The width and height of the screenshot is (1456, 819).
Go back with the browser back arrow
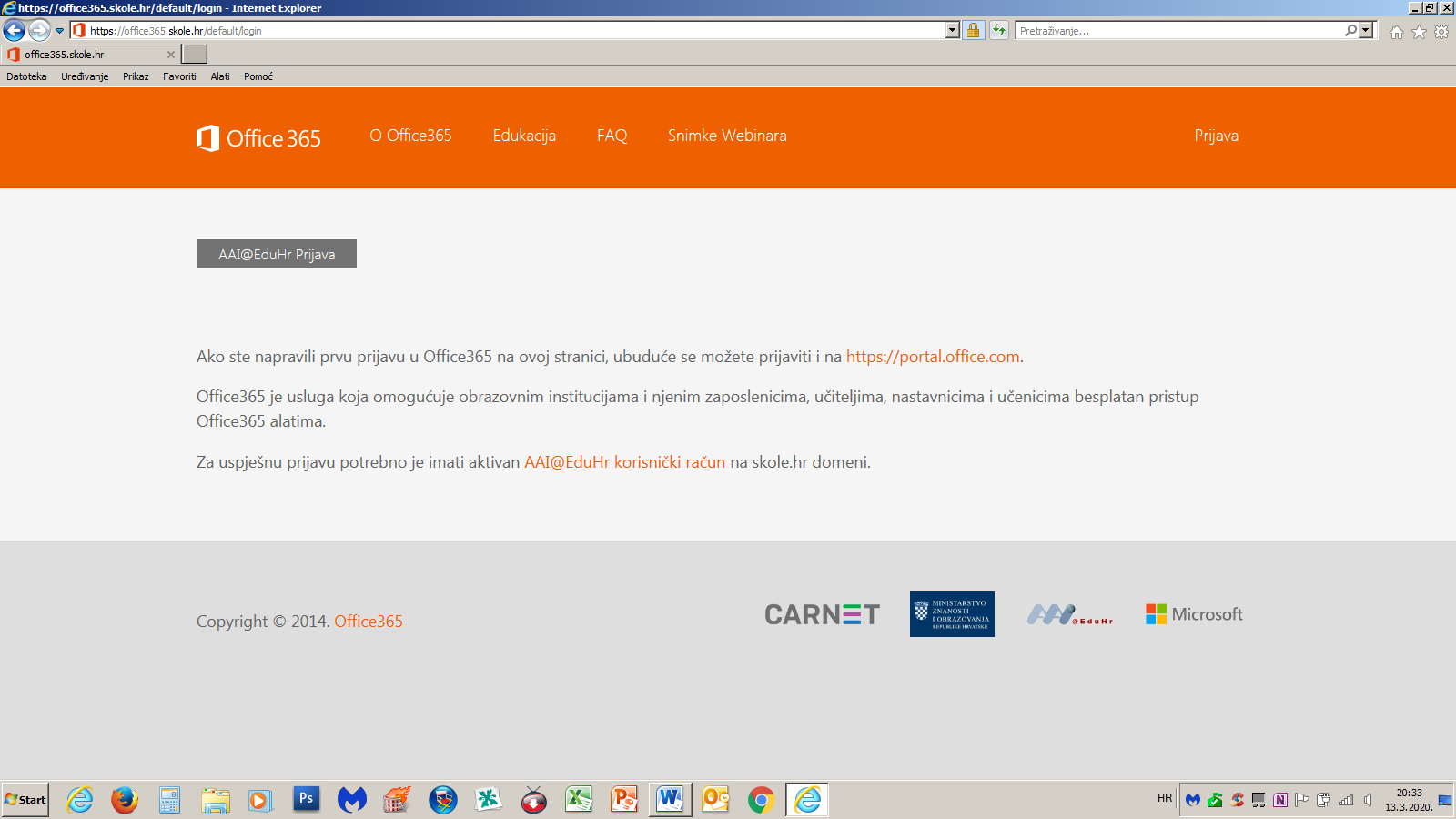click(x=15, y=30)
